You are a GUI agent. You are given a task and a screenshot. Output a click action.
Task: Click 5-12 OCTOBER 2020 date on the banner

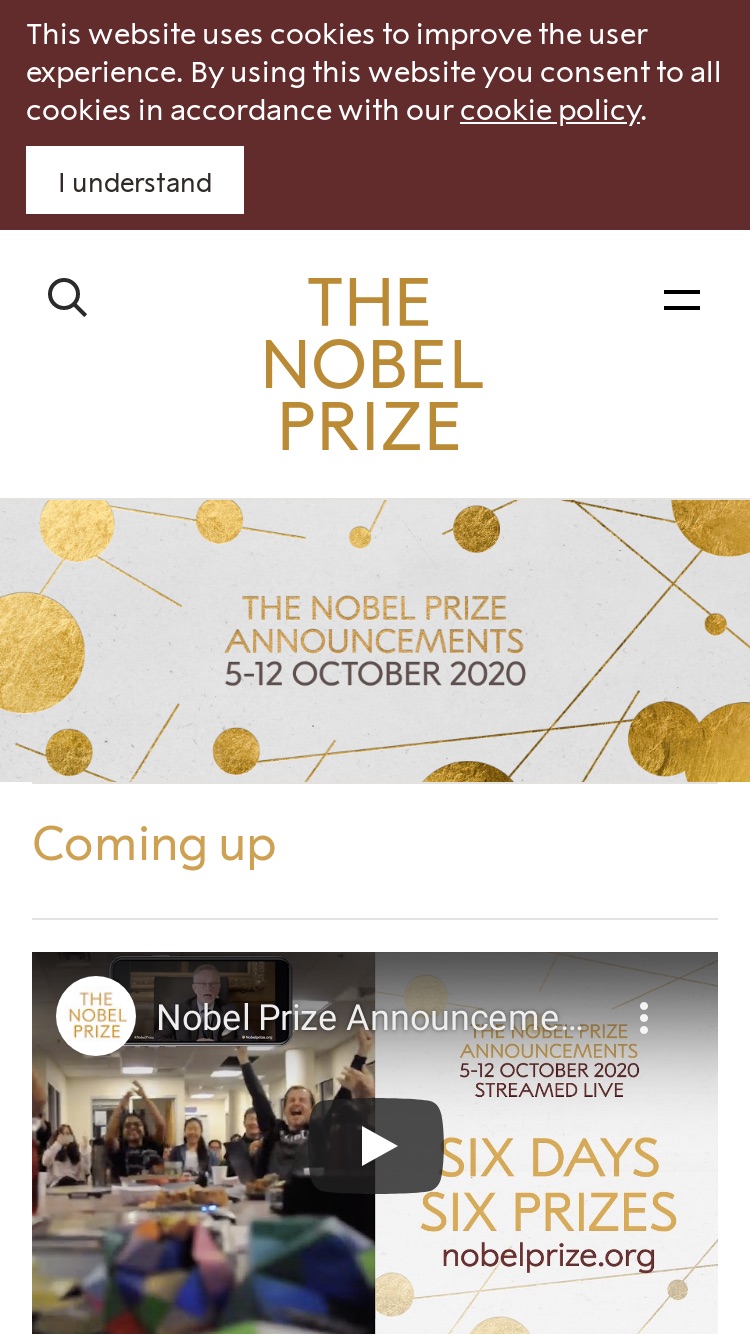pos(375,673)
